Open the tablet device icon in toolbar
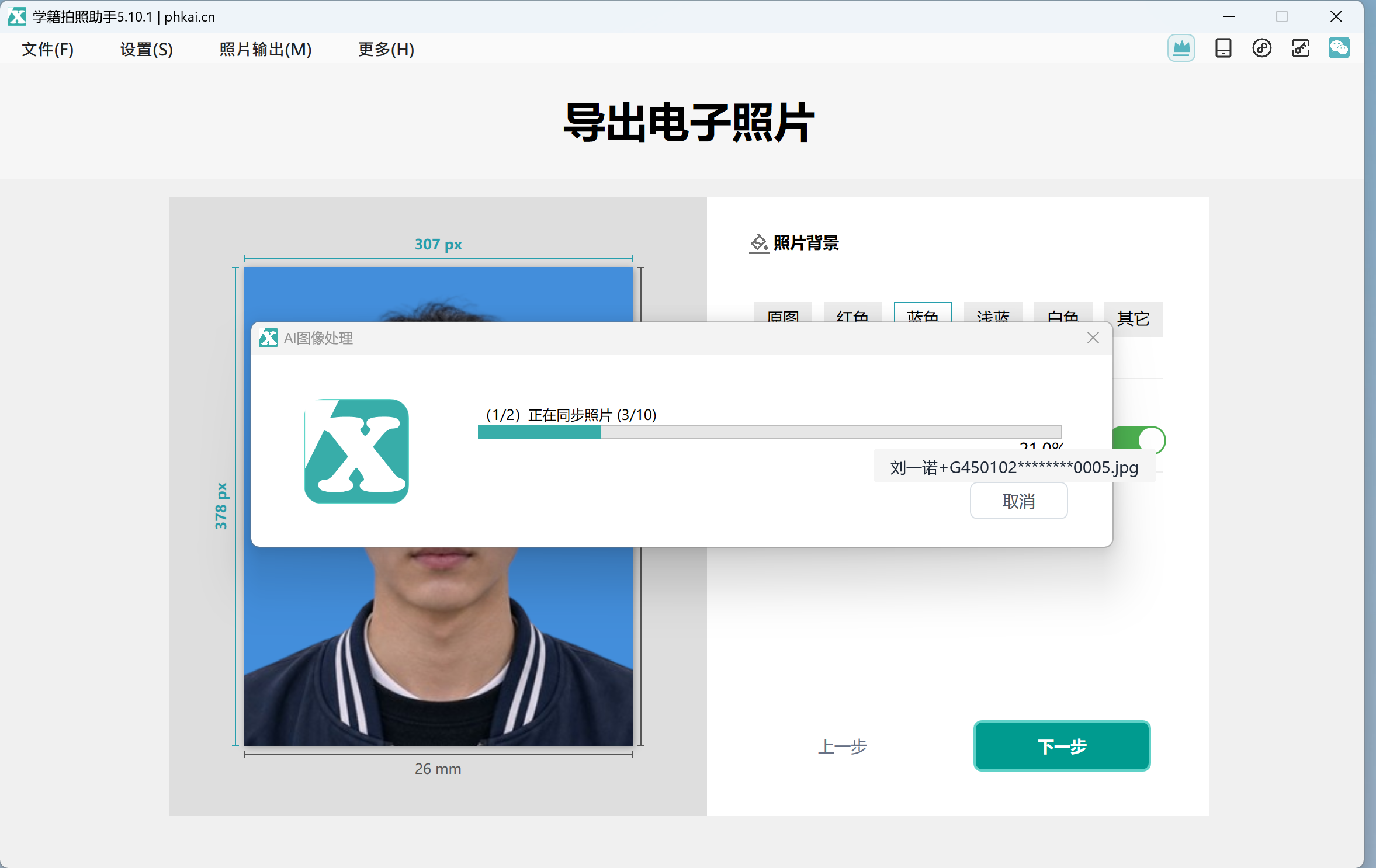This screenshot has height=868, width=1376. (1223, 48)
